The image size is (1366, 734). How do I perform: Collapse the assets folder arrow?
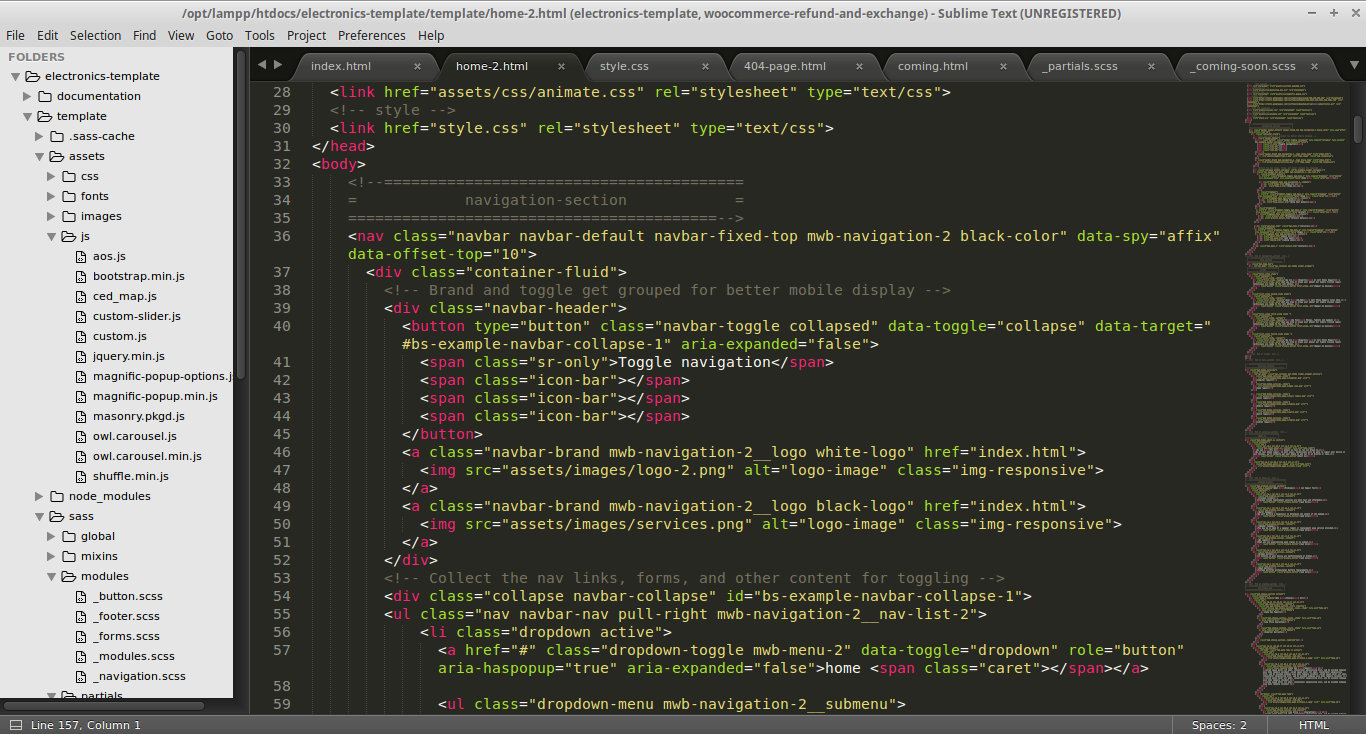click(39, 156)
